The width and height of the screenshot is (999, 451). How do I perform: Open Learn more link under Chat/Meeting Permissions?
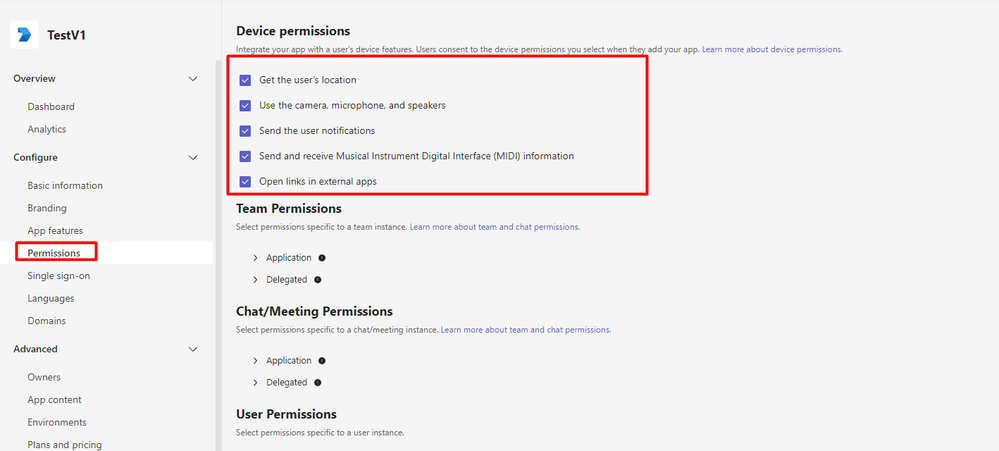(x=526, y=330)
